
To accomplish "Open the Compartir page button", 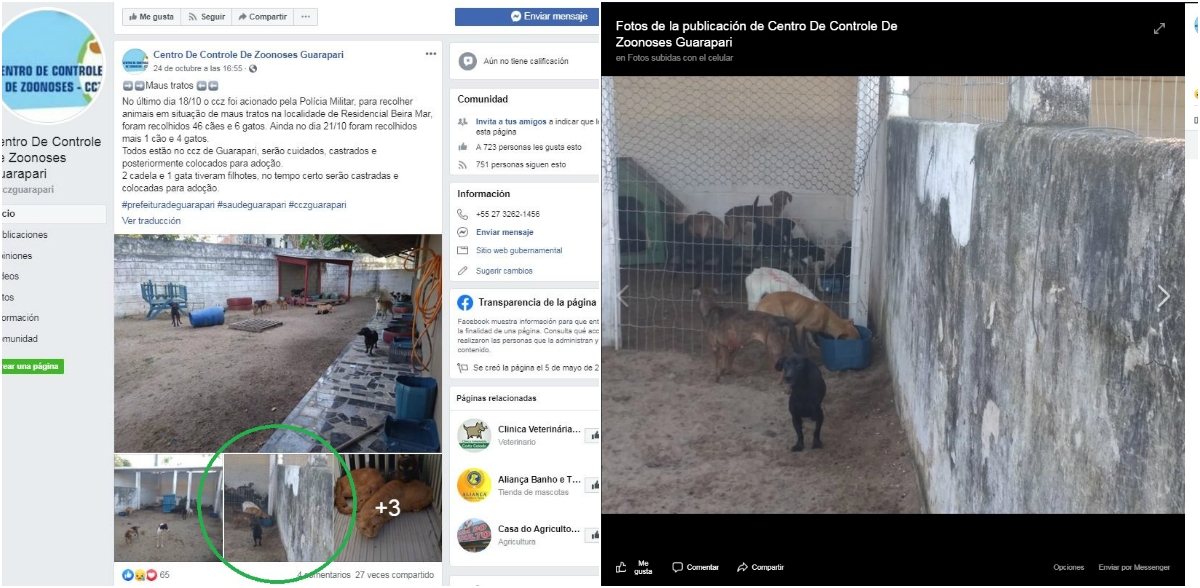I will tap(262, 17).
